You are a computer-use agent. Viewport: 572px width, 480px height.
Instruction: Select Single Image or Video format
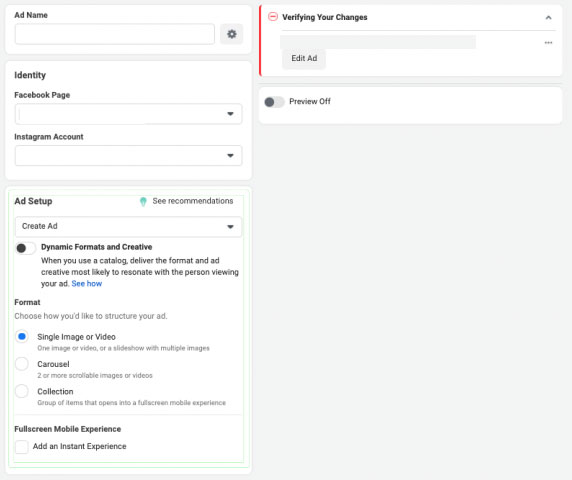[22, 336]
